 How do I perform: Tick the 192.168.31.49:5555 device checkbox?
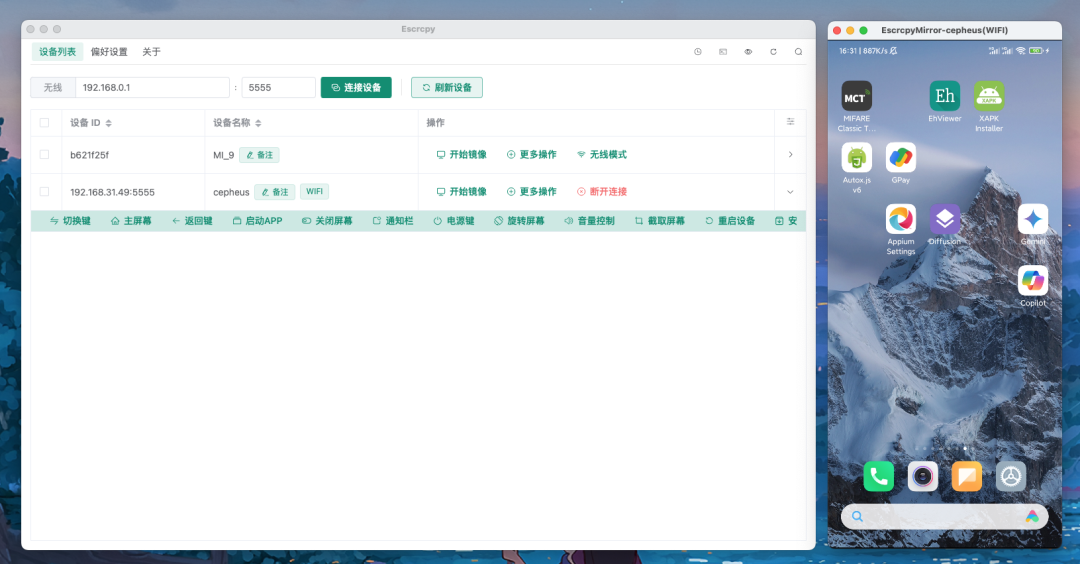click(x=44, y=191)
